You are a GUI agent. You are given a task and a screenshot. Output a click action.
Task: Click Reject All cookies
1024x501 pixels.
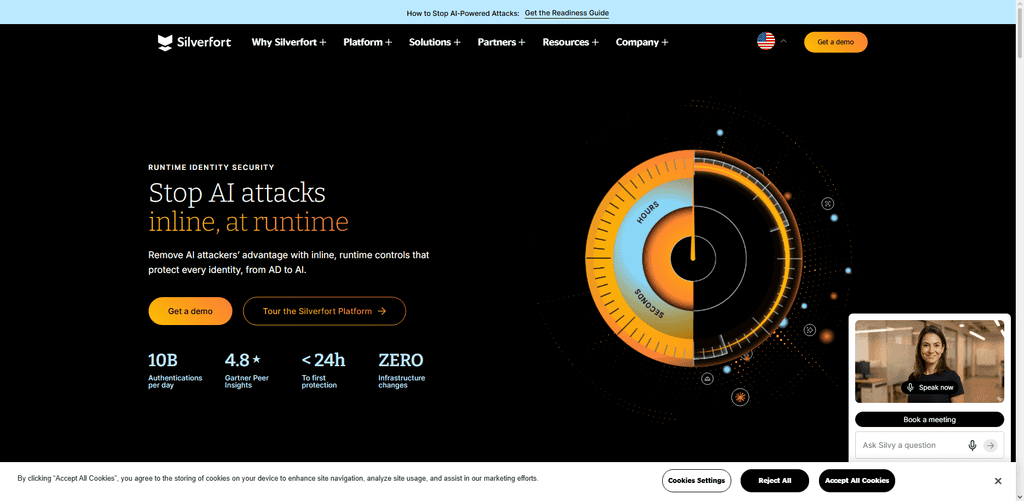[x=775, y=481]
